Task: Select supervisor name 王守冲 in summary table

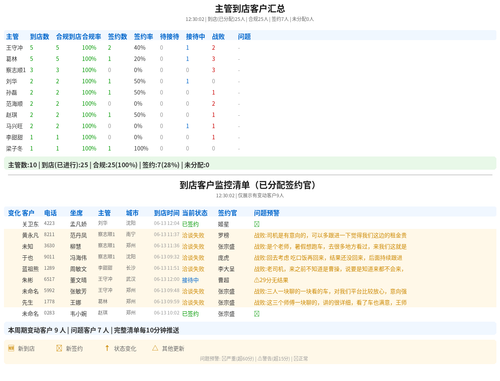Action: [14, 48]
